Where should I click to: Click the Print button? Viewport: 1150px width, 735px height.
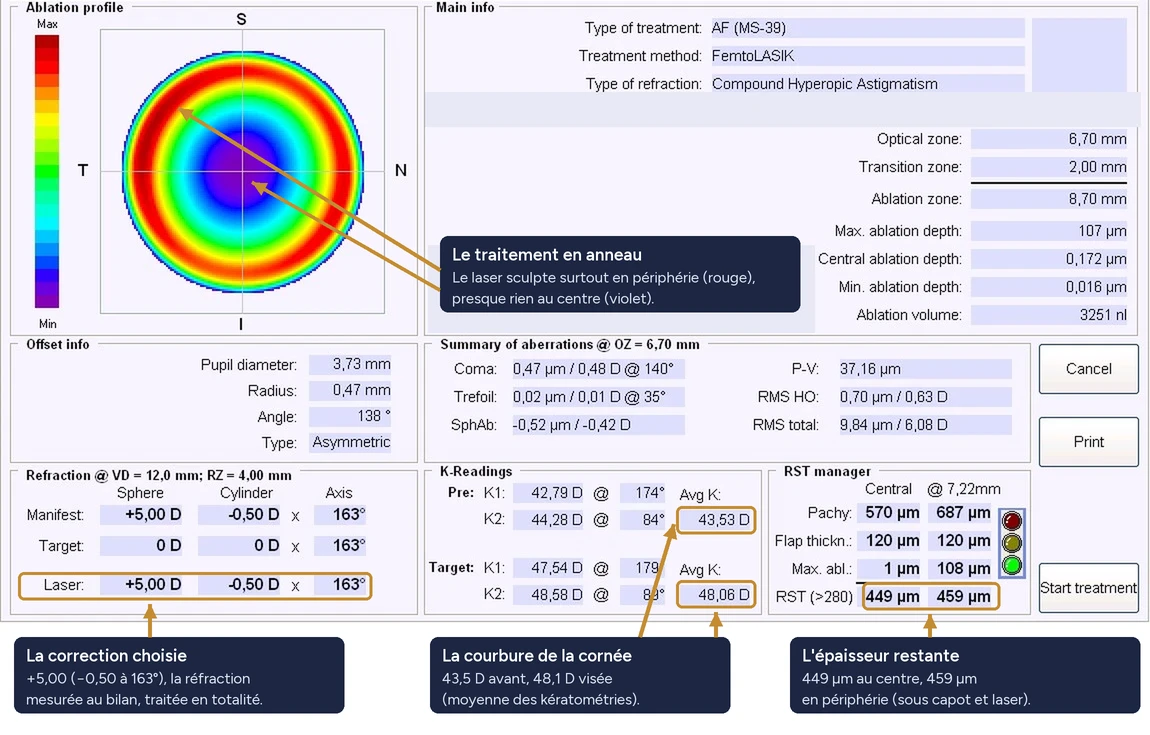click(x=1088, y=442)
